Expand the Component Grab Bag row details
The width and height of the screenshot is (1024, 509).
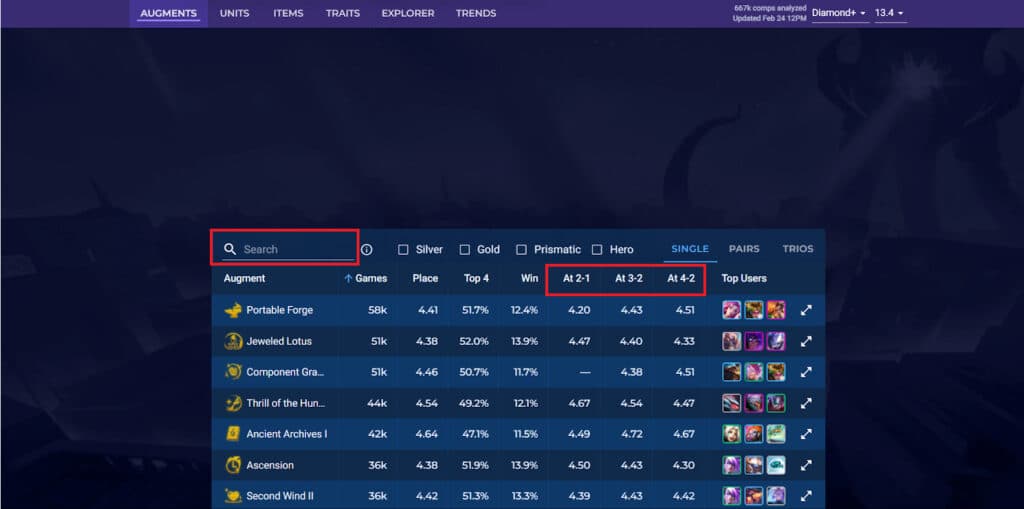tap(806, 372)
